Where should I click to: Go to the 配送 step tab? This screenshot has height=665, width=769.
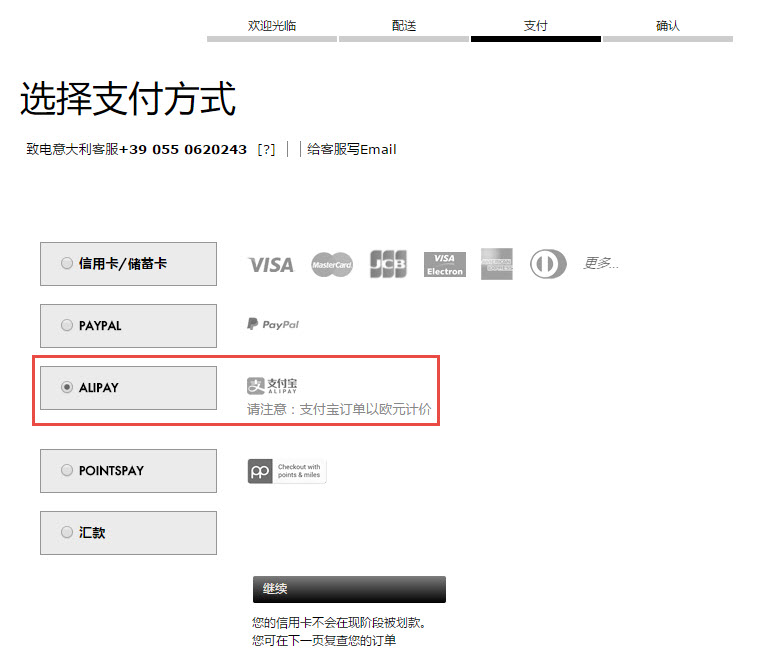[x=404, y=29]
